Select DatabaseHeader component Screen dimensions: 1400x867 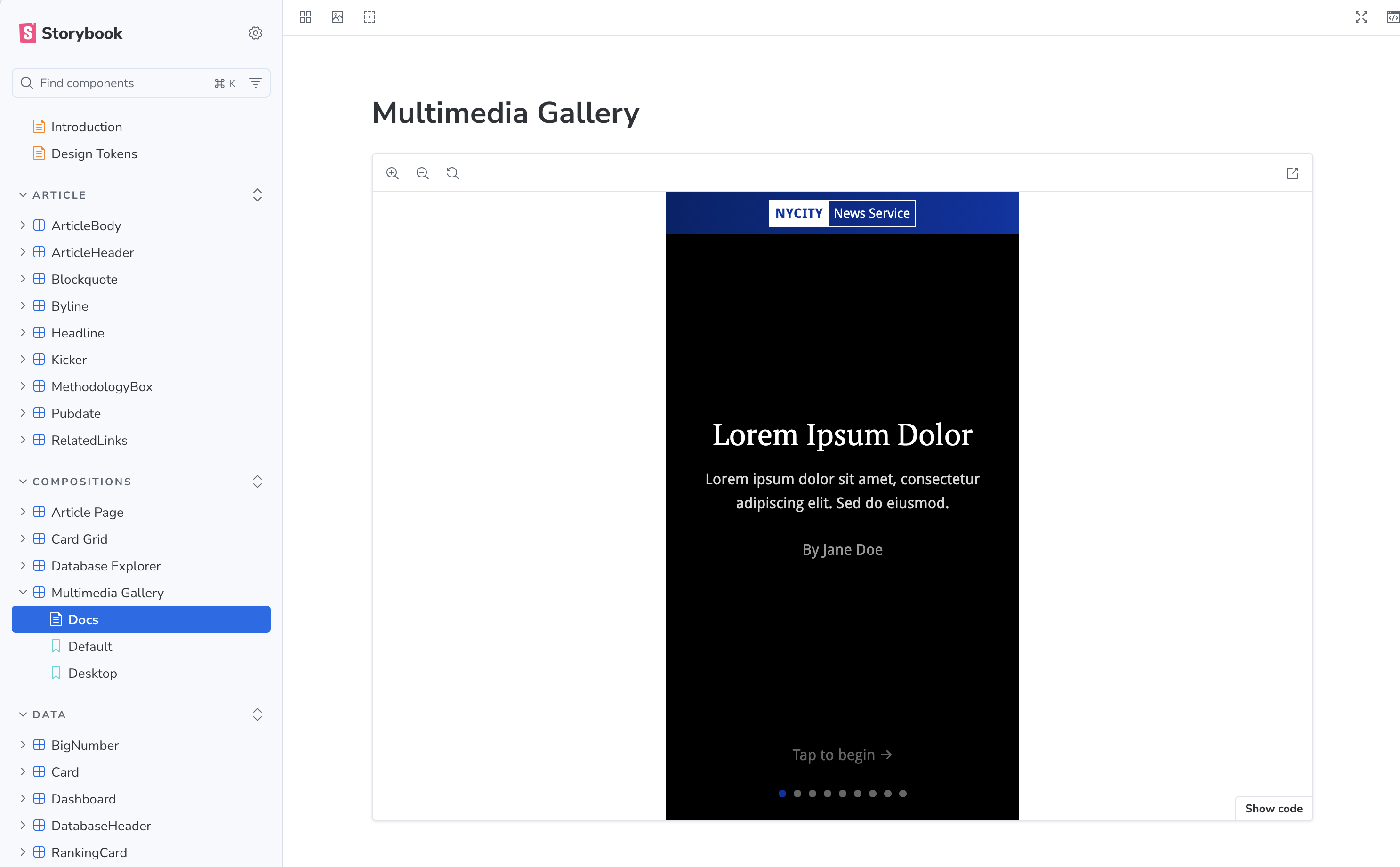[x=101, y=826]
